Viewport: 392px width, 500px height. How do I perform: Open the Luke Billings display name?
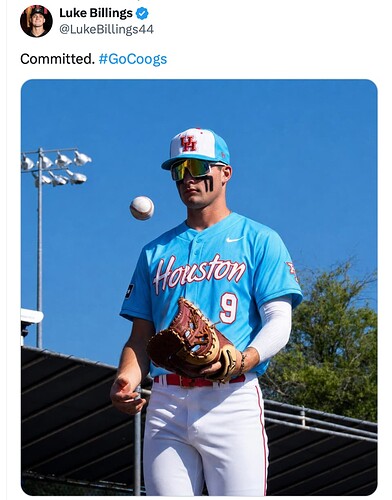(96, 13)
